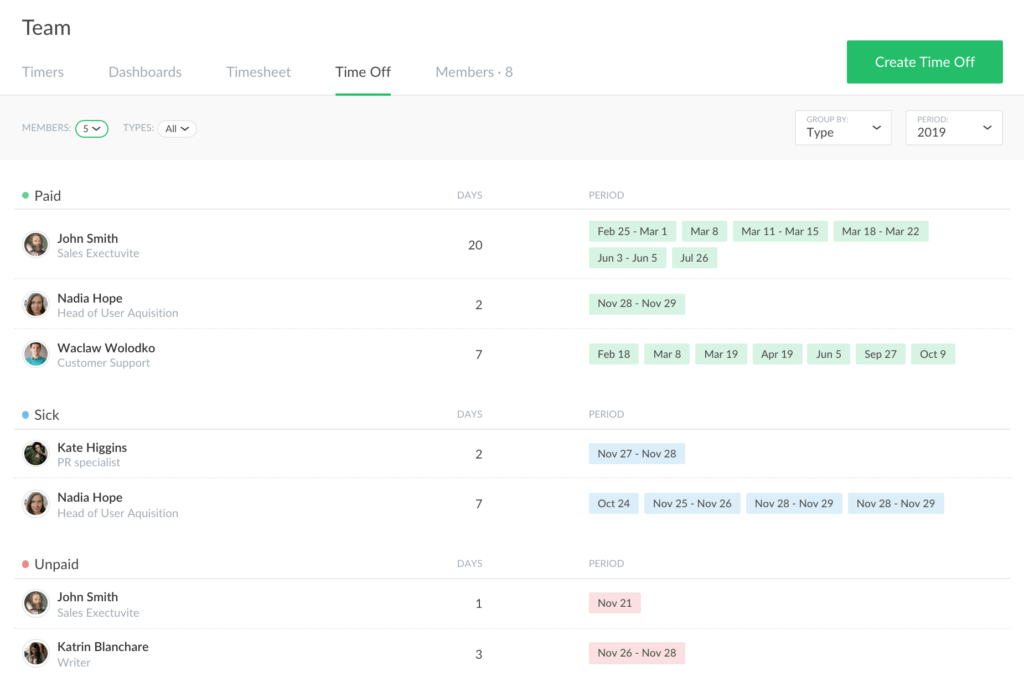1024x687 pixels.
Task: Select John Smith's avatar under Unpaid
Action: pyautogui.click(x=36, y=603)
